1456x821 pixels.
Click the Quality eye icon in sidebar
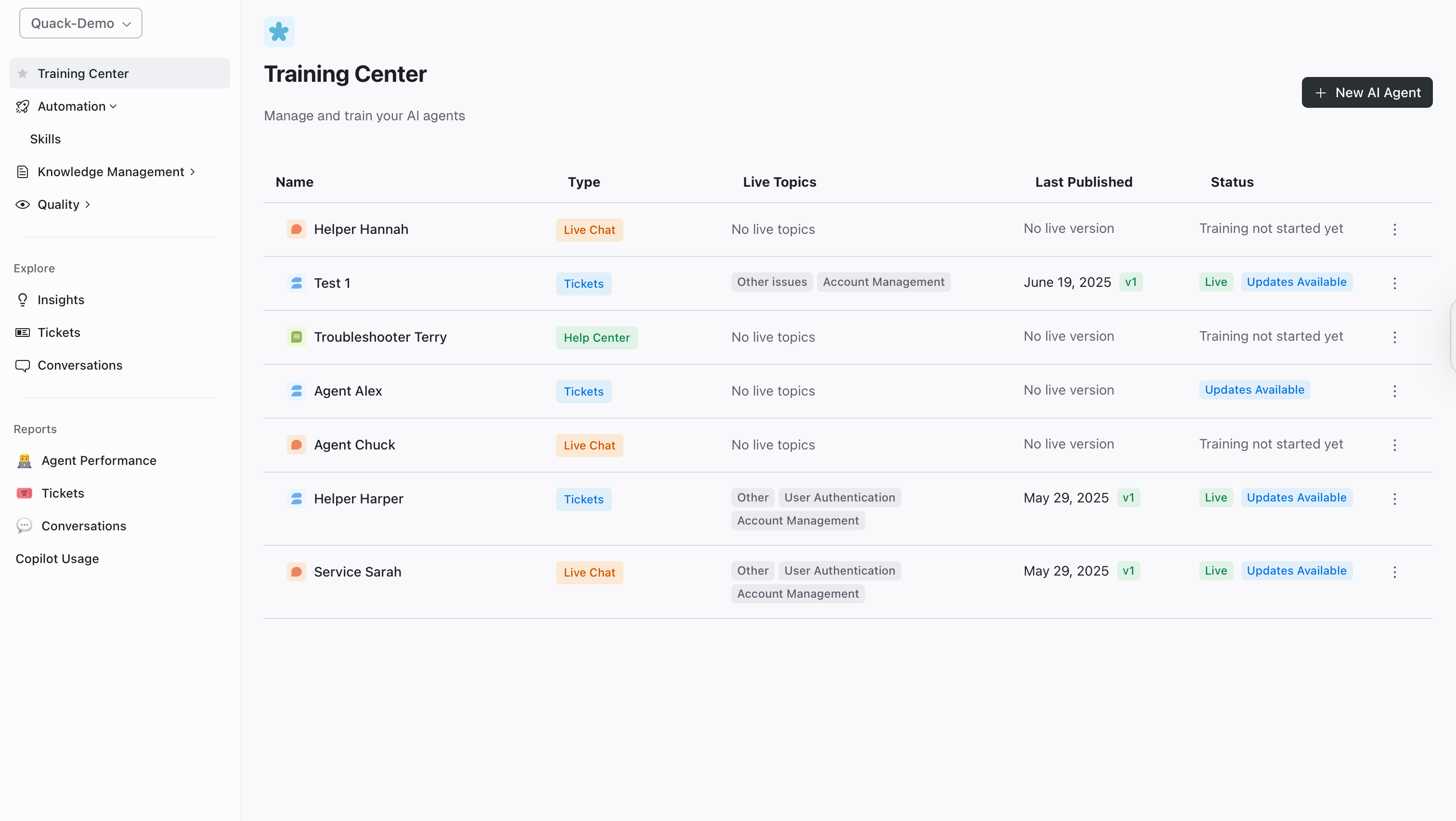(22, 205)
